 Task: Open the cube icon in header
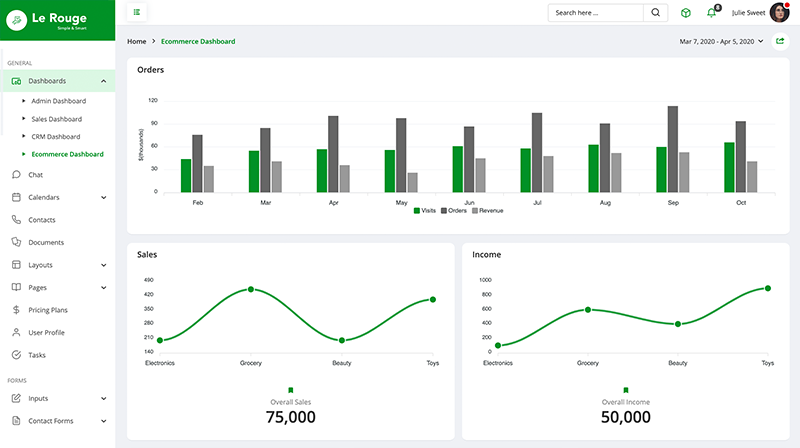point(686,13)
